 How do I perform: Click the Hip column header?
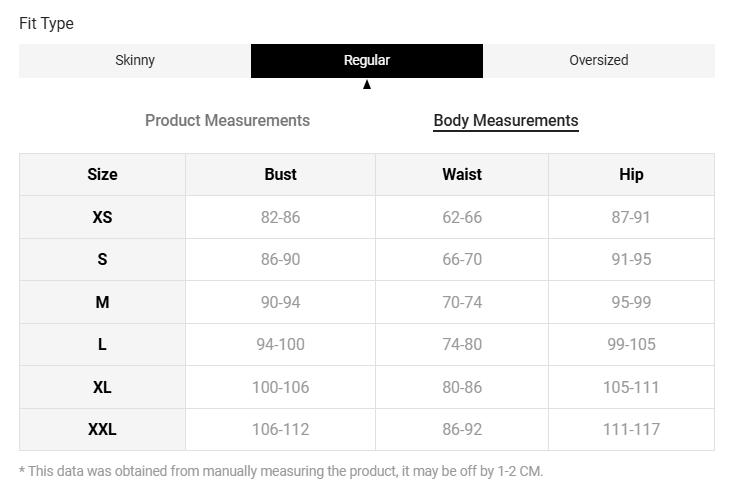point(631,174)
